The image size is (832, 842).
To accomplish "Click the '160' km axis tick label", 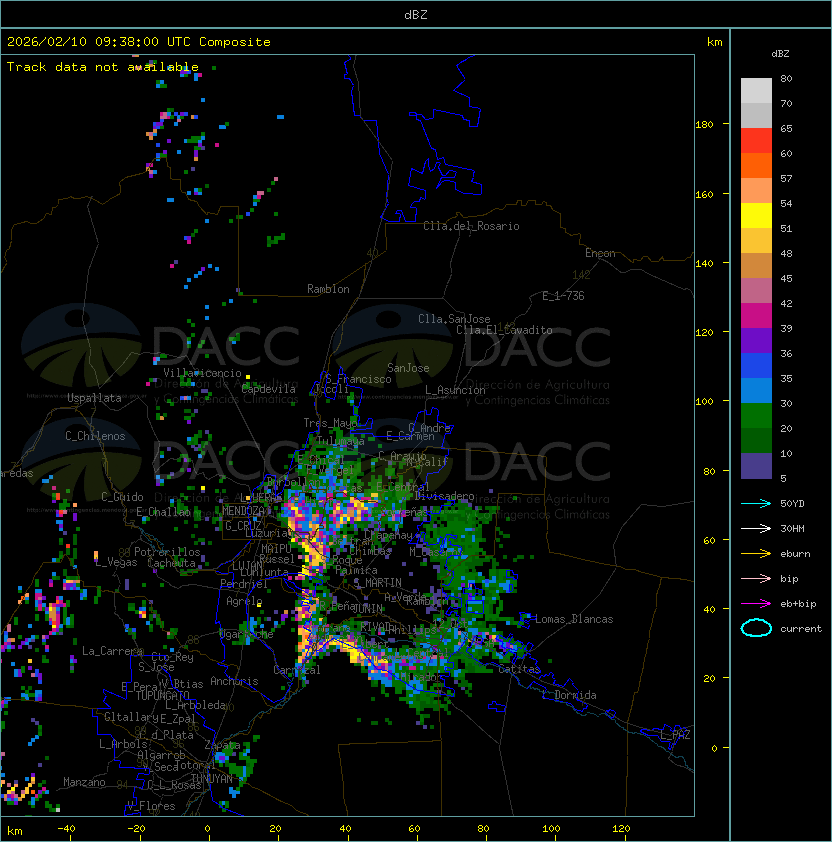I will [704, 194].
